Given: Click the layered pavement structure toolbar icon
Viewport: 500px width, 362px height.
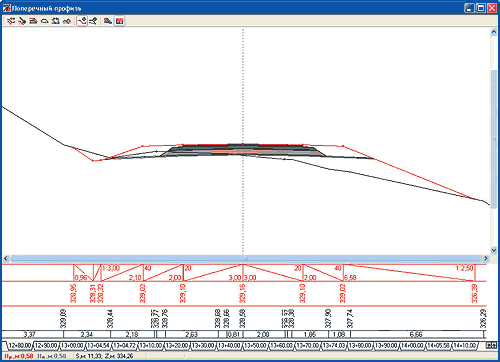Looking at the screenshot, I should click(x=33, y=21).
